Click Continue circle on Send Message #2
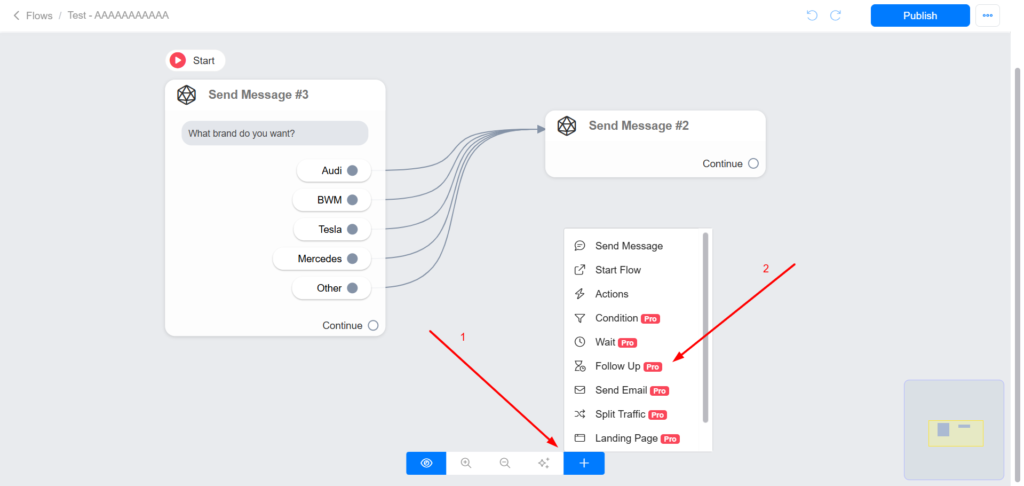 pyautogui.click(x=753, y=164)
